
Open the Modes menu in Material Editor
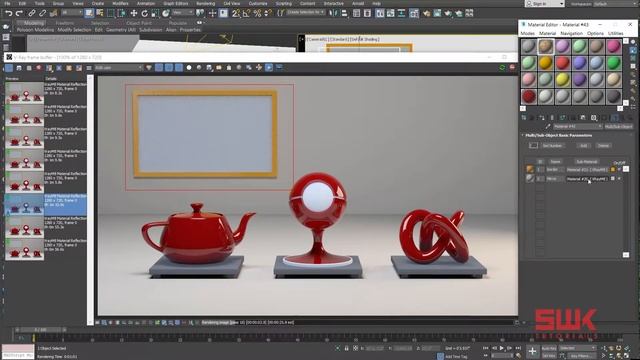[x=528, y=33]
